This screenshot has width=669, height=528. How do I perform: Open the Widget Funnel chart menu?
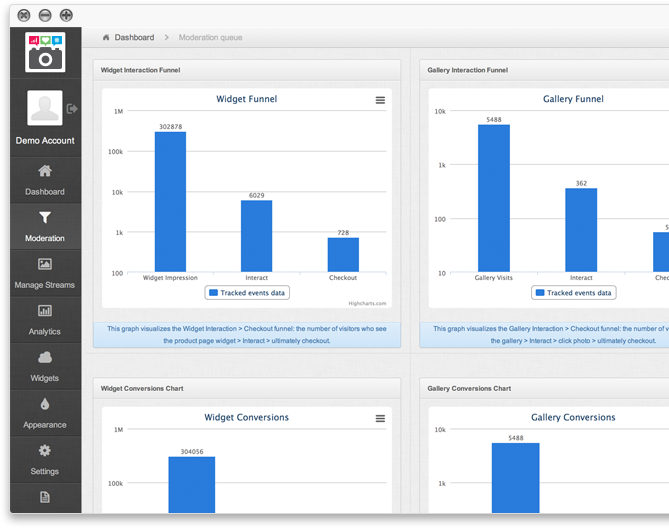380,100
